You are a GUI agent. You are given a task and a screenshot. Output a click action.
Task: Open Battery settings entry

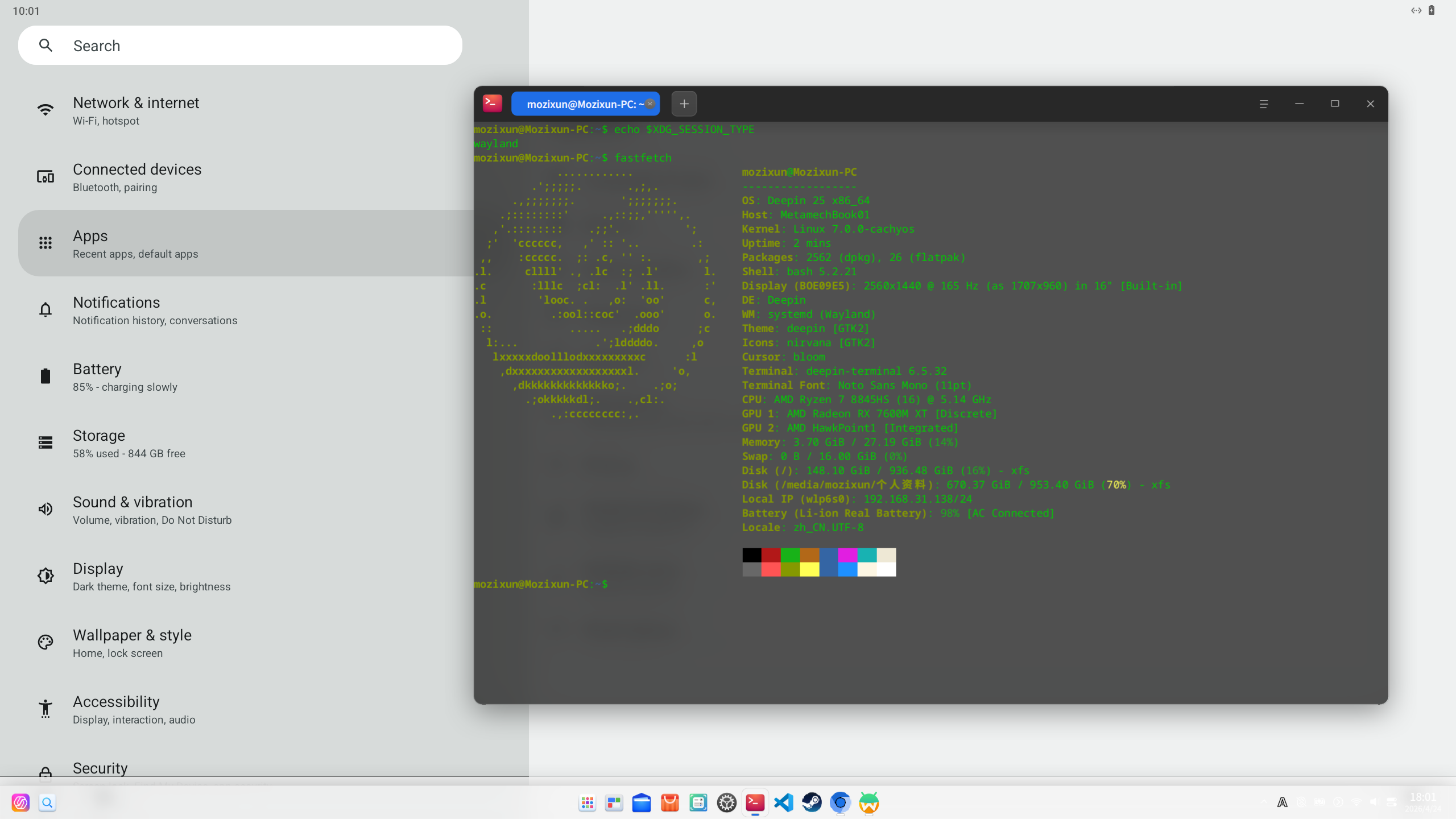coord(125,377)
